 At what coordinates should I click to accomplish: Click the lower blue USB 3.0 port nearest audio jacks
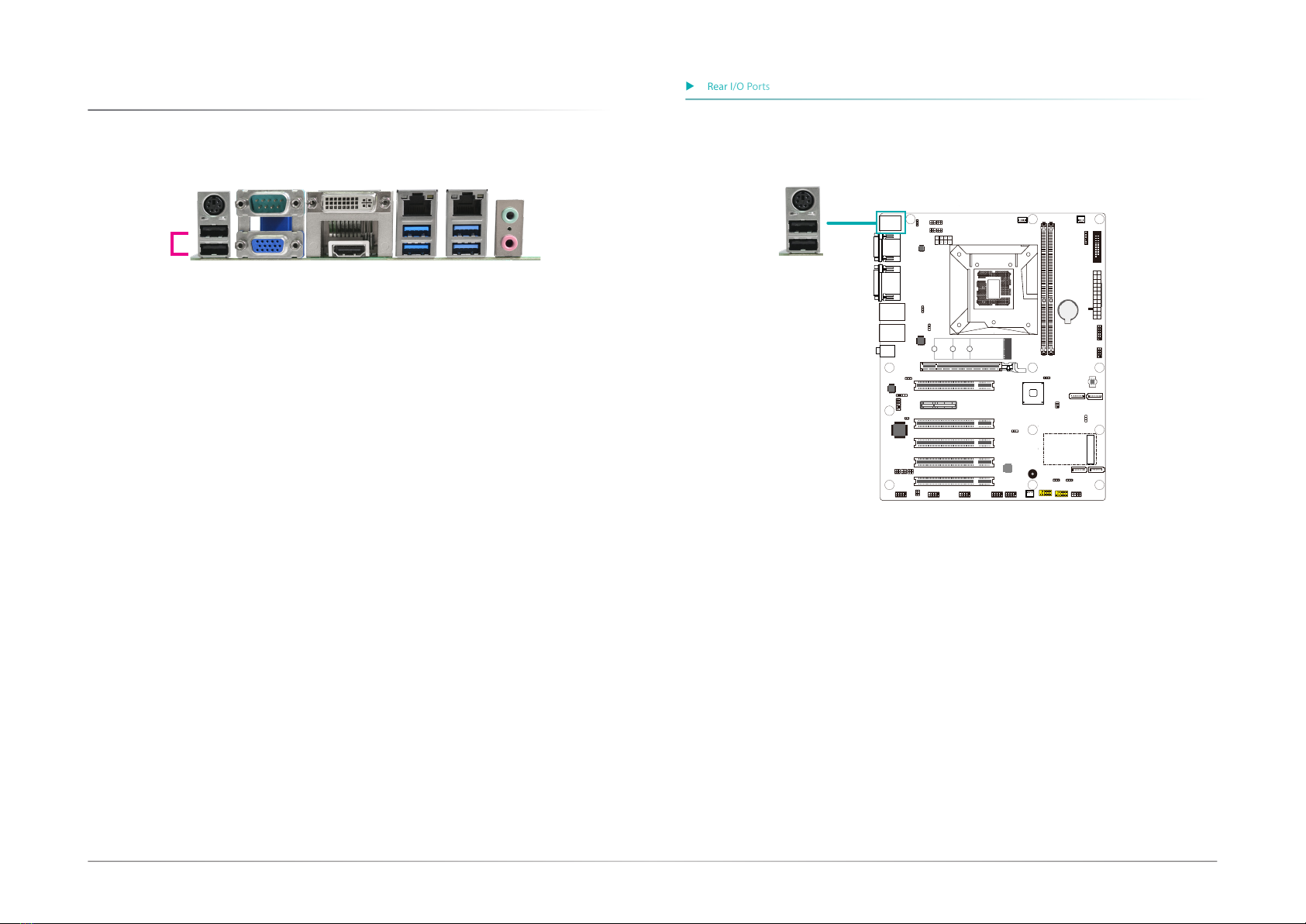pos(467,248)
